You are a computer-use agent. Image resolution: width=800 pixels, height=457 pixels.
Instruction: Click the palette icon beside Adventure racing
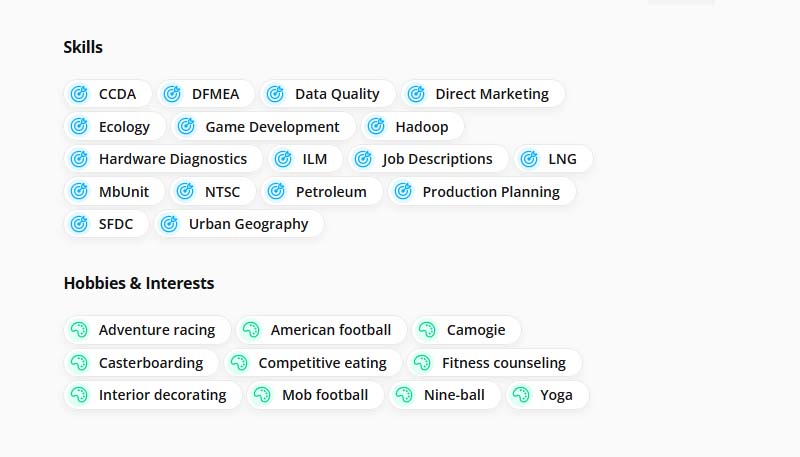coord(79,330)
